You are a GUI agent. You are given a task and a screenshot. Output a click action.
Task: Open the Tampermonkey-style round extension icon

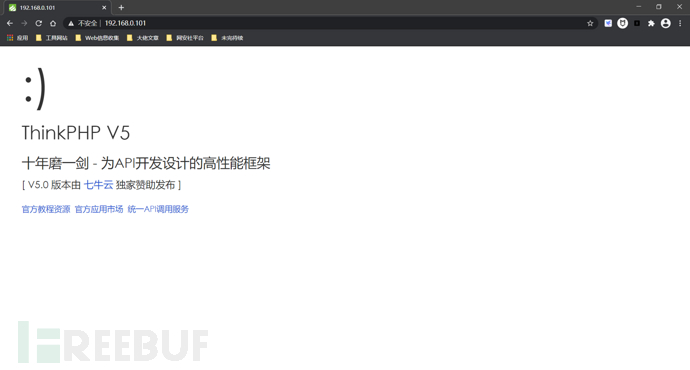pos(622,23)
